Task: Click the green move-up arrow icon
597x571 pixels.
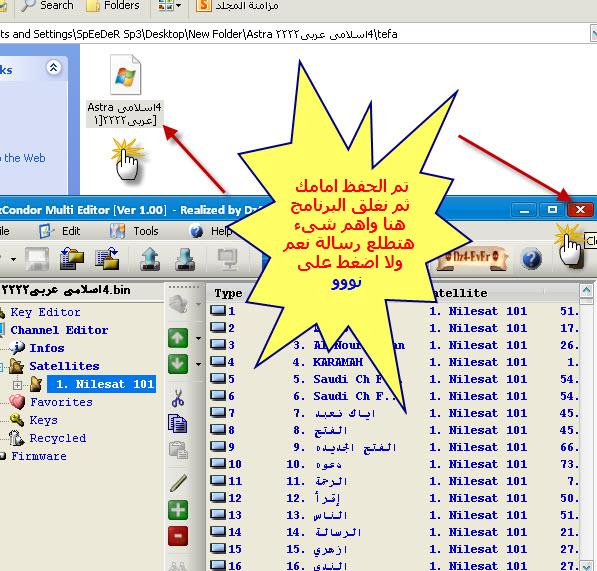Action: (x=178, y=338)
